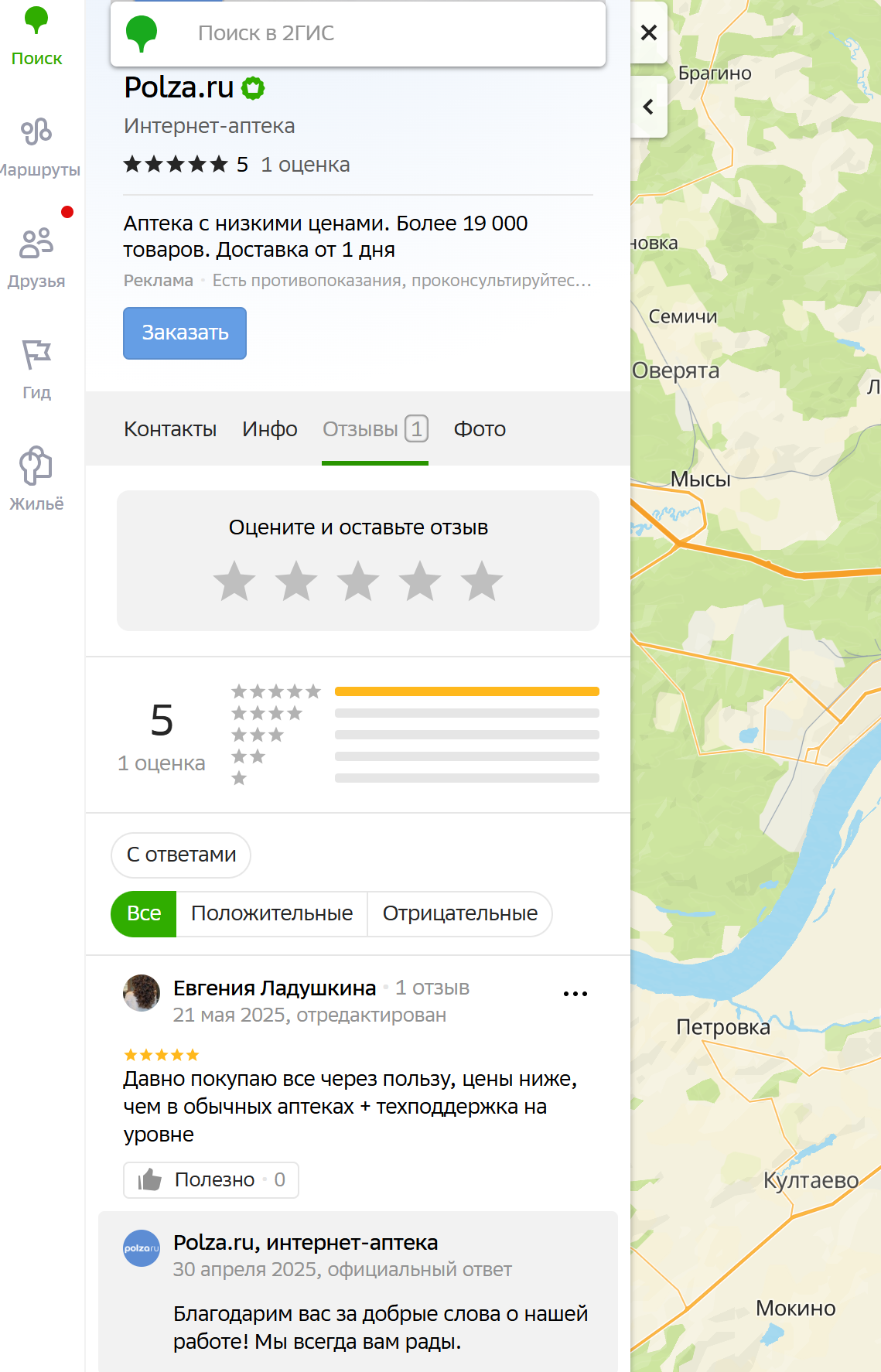Switch to the Фото tab
Viewport: 881px width, 1372px height.
(480, 429)
